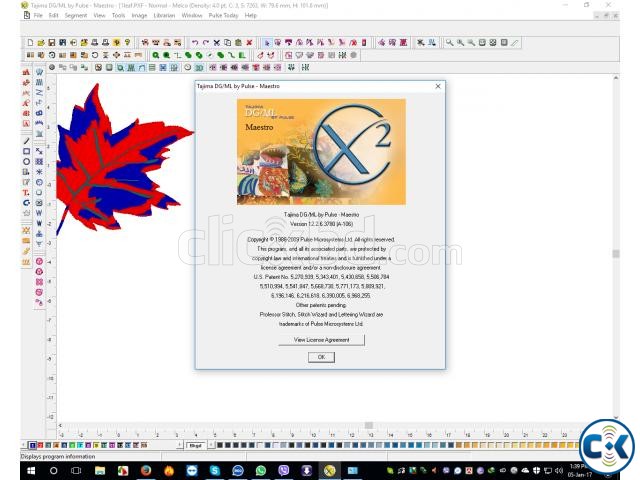Choose the Select arrow tool
Image resolution: width=640 pixels, height=480 pixels.
pyautogui.click(x=267, y=42)
